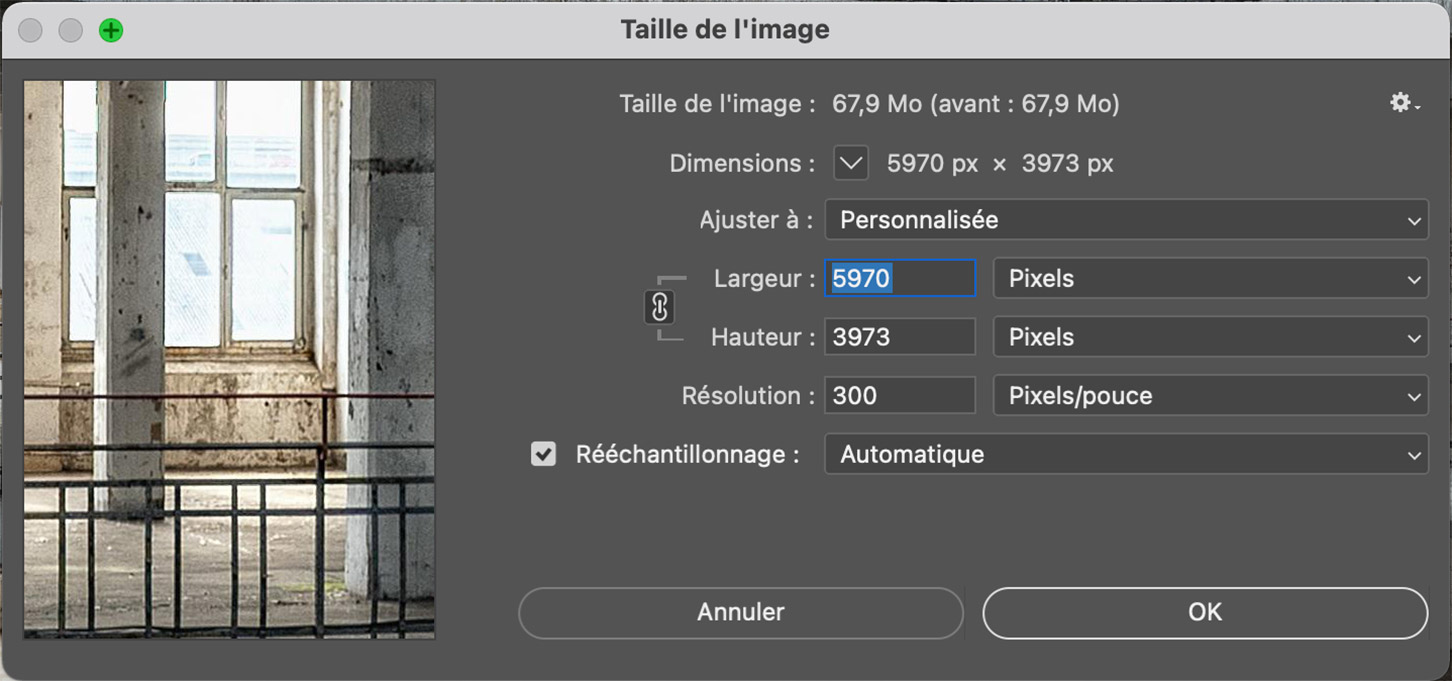
Task: Click the gray minimize window button
Action: [x=71, y=30]
